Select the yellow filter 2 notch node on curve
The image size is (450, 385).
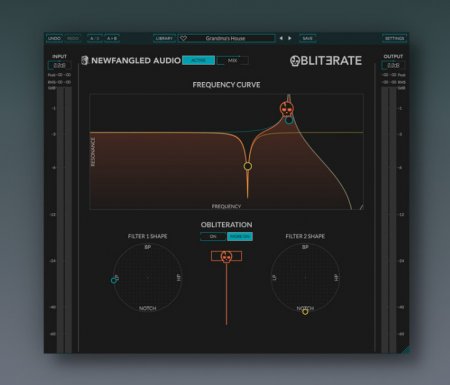(248, 166)
